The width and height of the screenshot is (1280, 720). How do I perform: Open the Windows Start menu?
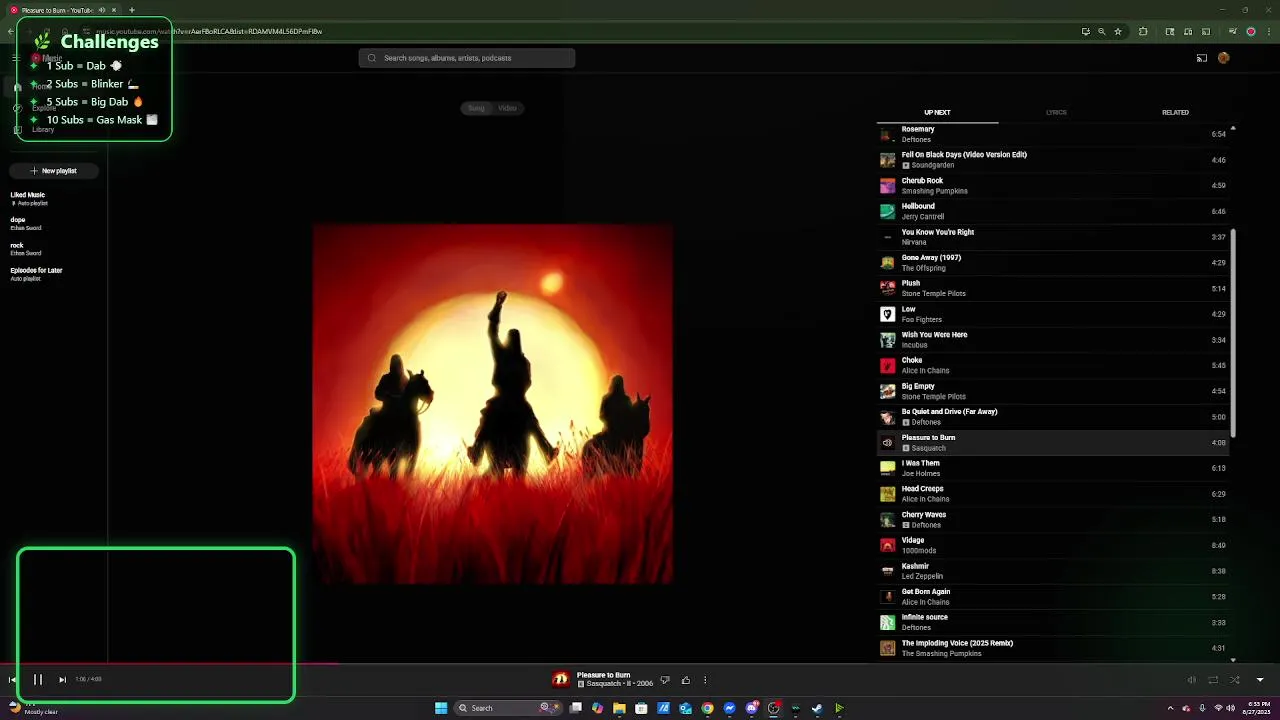click(x=441, y=708)
